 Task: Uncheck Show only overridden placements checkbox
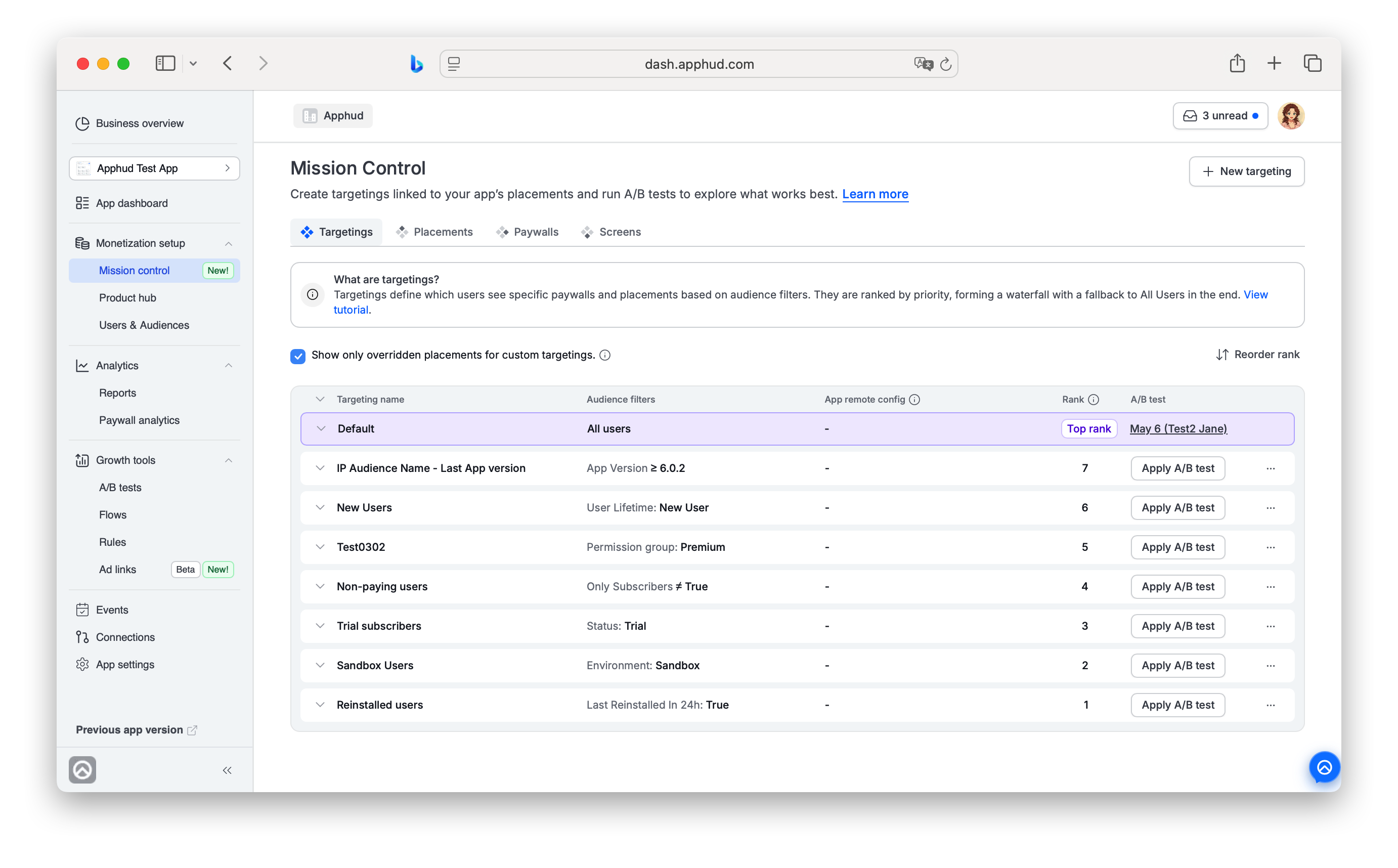coord(298,356)
